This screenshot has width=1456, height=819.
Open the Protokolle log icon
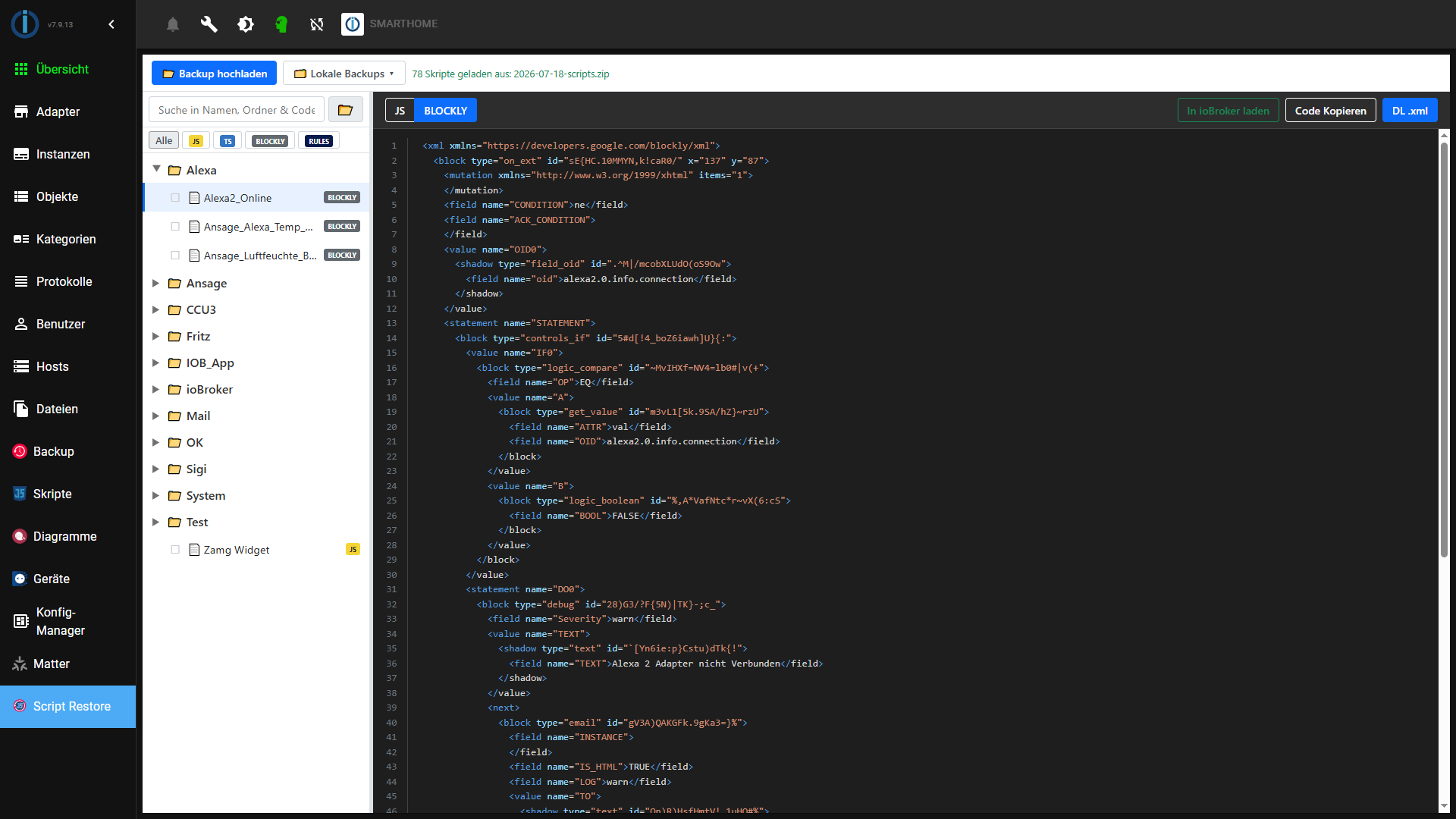(x=21, y=281)
